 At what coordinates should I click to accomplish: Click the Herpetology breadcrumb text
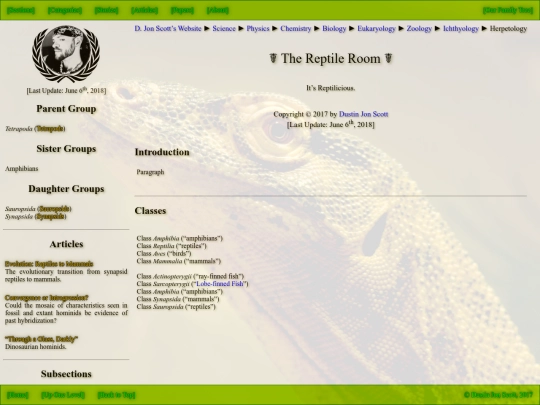point(508,29)
